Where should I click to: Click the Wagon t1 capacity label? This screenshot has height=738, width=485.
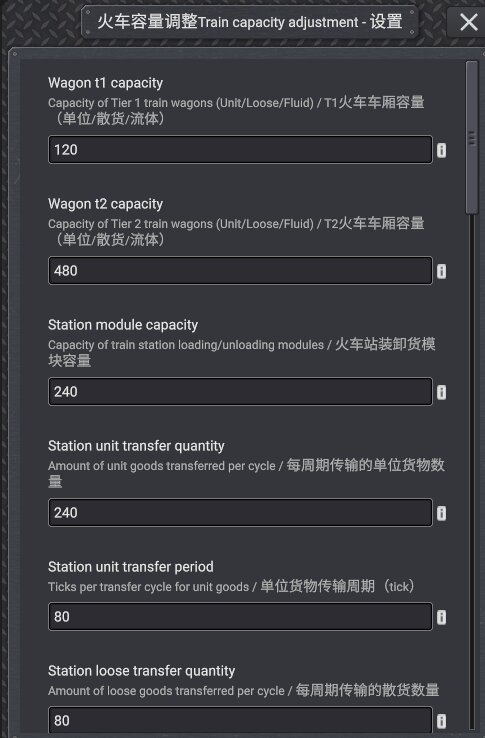[x=105, y=83]
